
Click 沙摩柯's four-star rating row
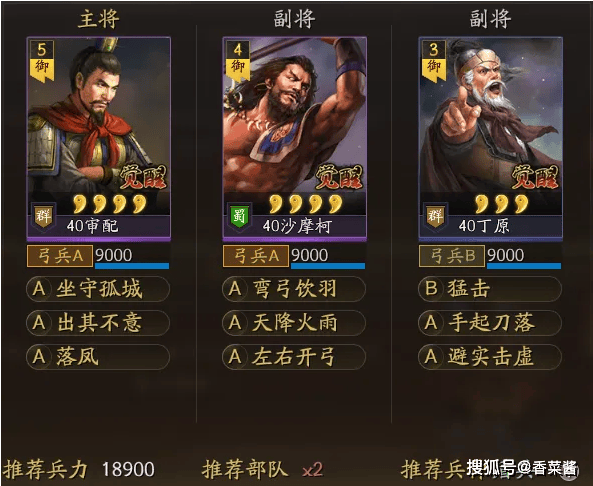[x=306, y=204]
